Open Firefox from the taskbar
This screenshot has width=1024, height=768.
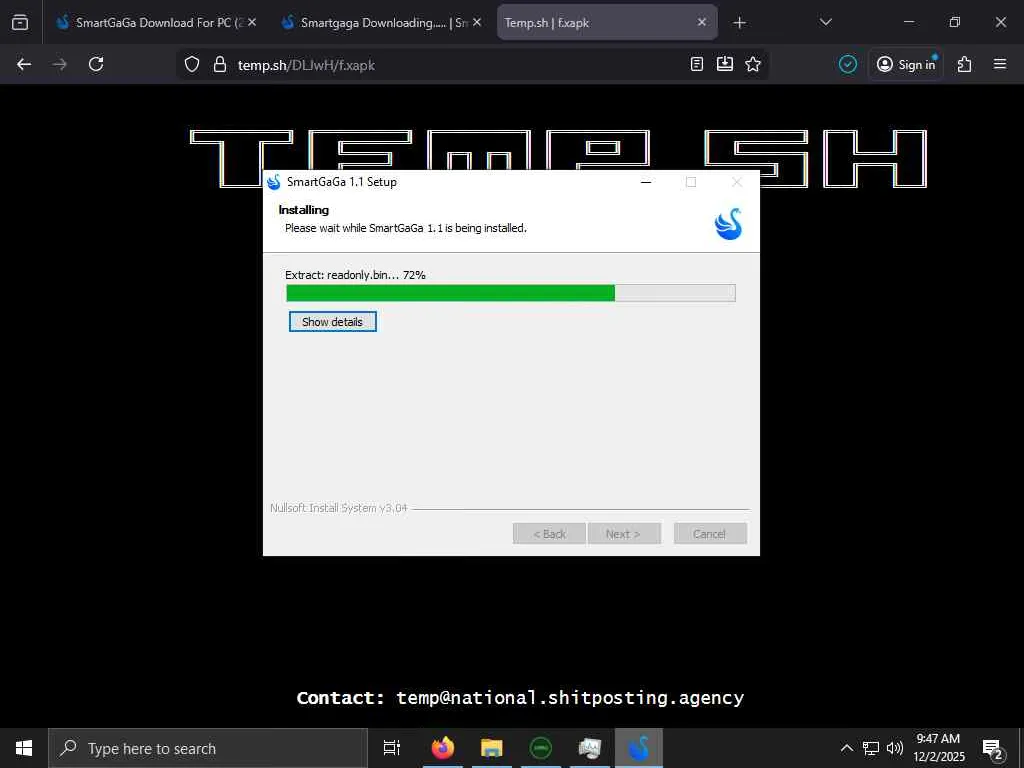click(x=443, y=748)
